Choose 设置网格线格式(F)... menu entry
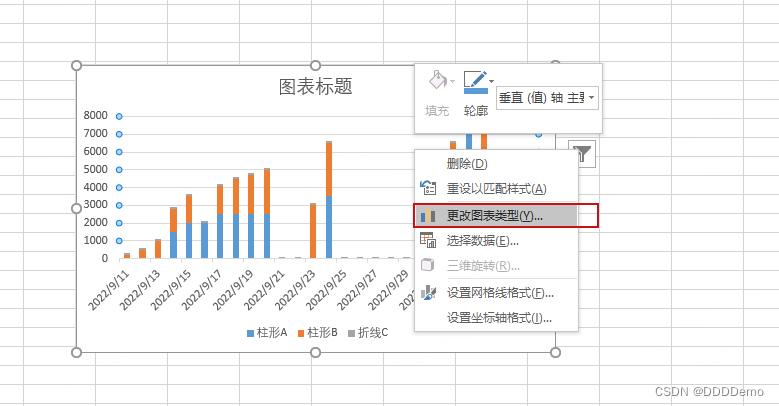 coord(496,293)
